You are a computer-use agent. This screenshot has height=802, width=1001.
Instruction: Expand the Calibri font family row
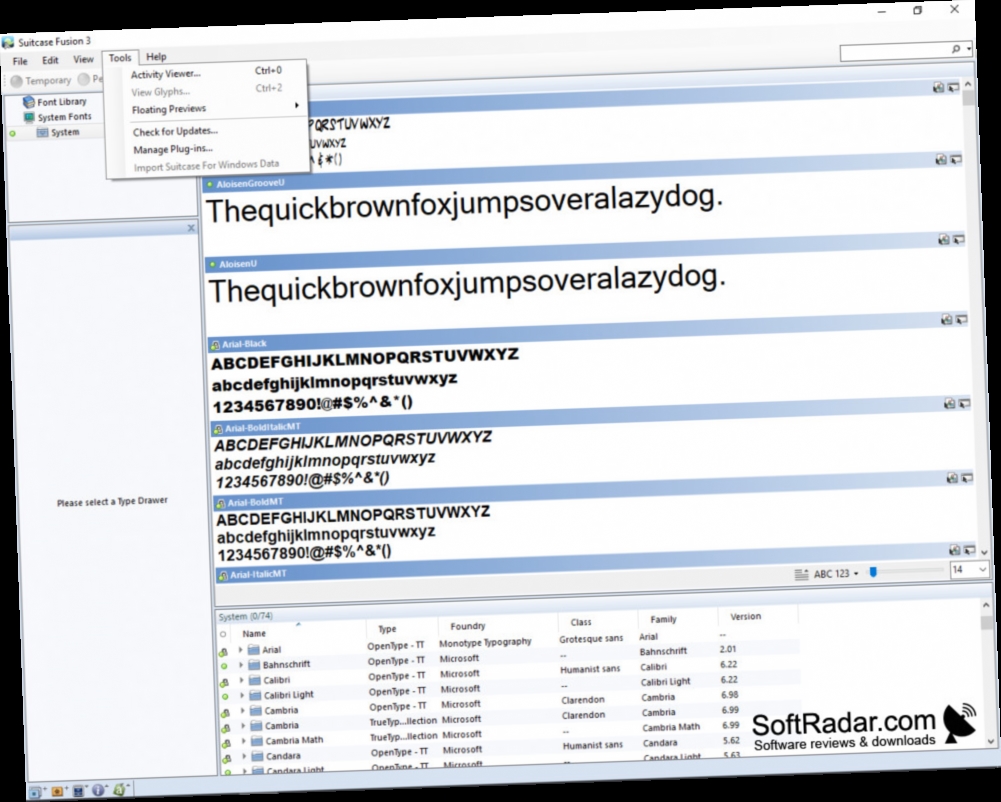[x=242, y=680]
